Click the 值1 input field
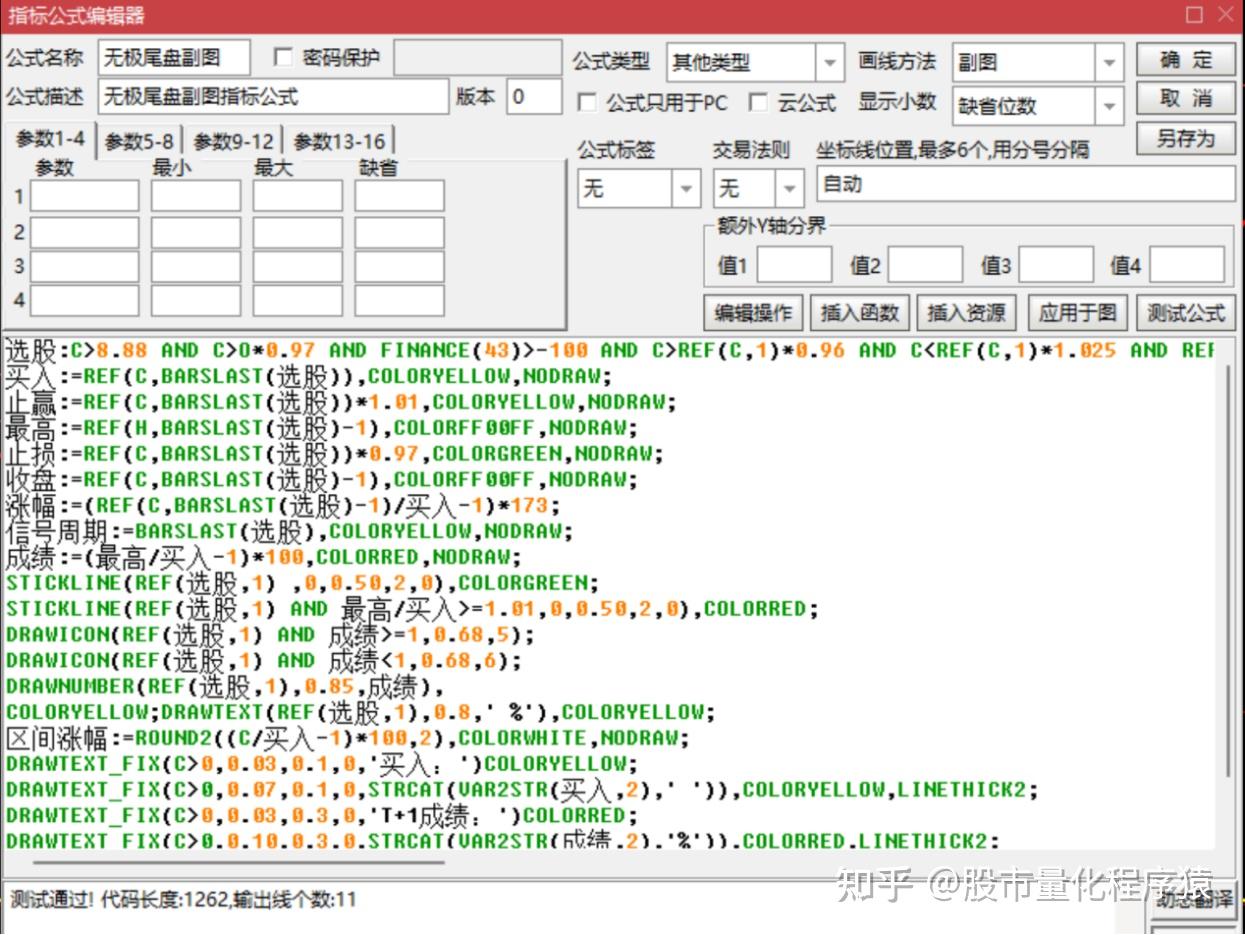The height and width of the screenshot is (935, 1245). point(794,265)
